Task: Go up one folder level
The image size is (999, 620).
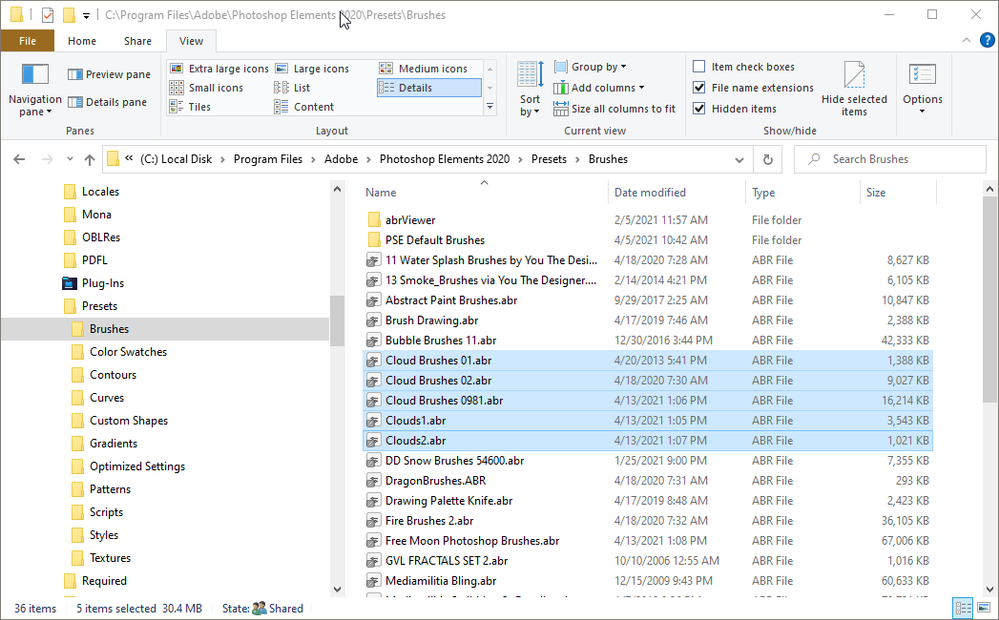Action: [89, 159]
